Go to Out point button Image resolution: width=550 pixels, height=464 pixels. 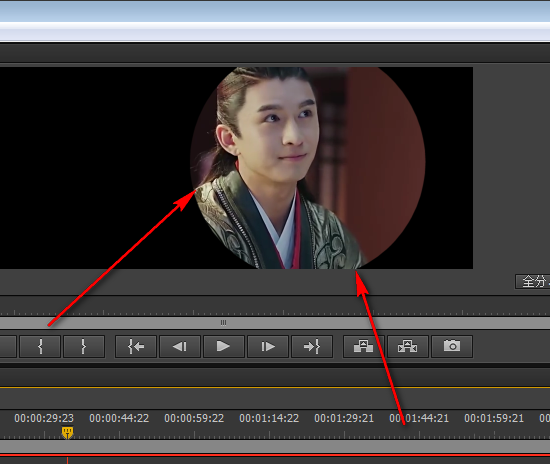[312, 347]
